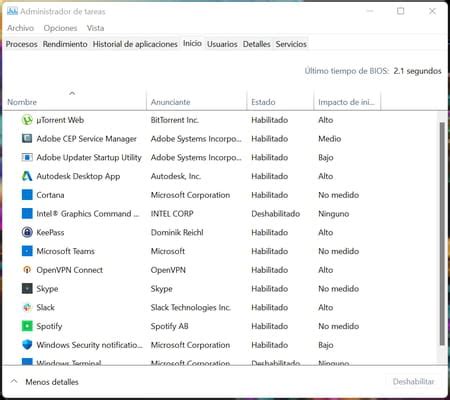Click the OpenVPN Connect icon
The image size is (450, 400).
[x=27, y=270]
